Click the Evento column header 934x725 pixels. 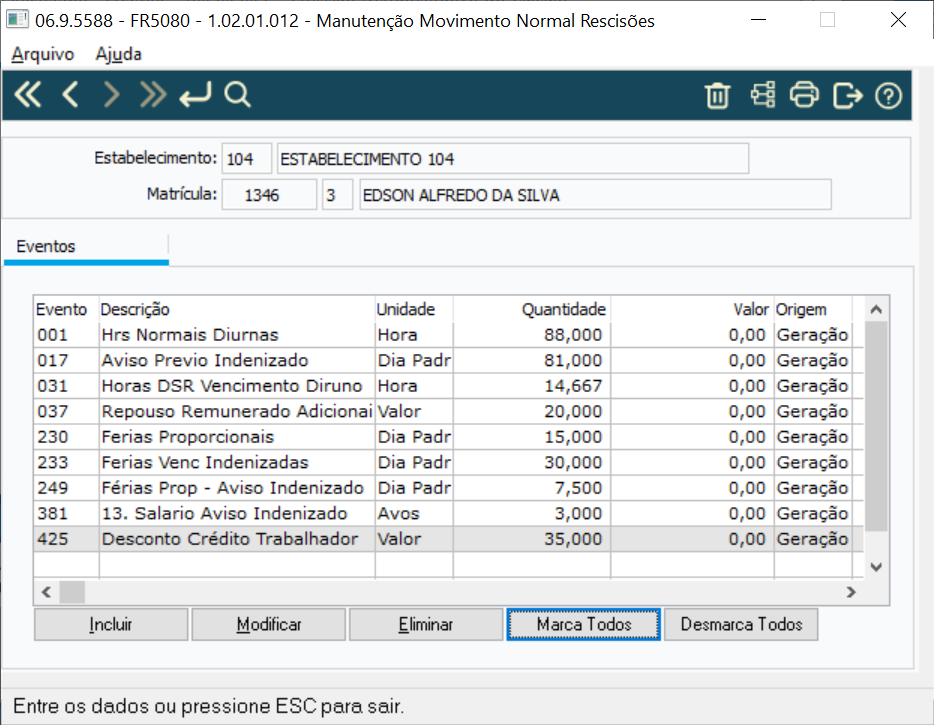(x=66, y=309)
